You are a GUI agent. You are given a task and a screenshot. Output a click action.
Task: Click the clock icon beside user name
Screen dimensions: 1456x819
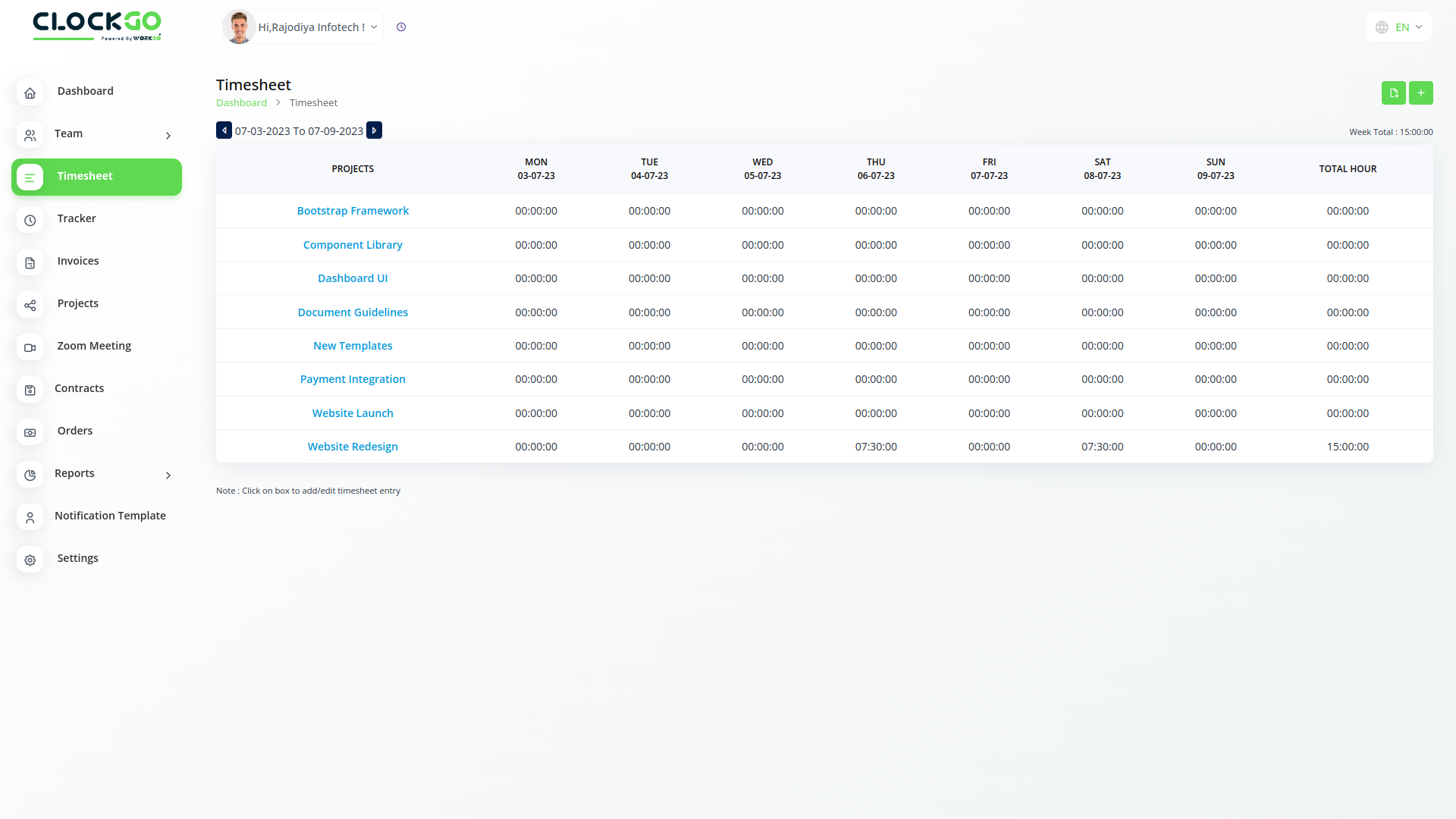click(x=401, y=27)
